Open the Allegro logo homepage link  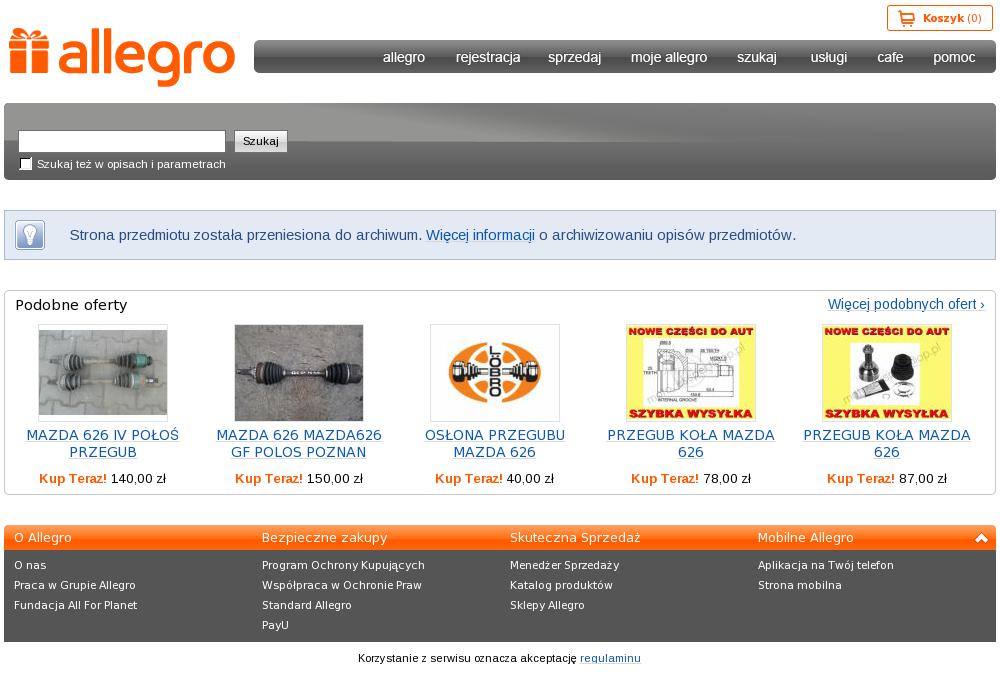coord(122,57)
